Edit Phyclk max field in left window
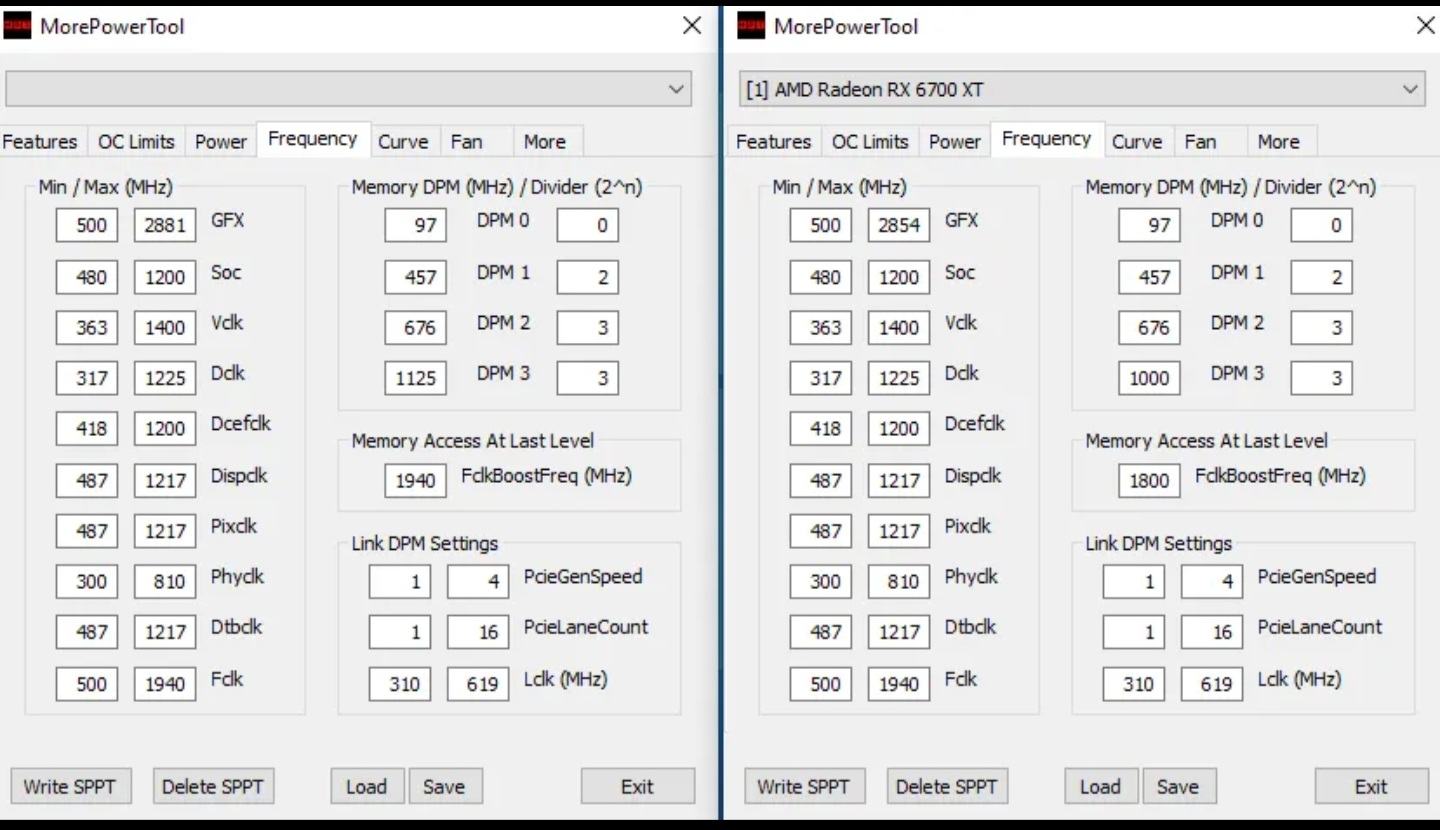The width and height of the screenshot is (1440, 830). 165,581
